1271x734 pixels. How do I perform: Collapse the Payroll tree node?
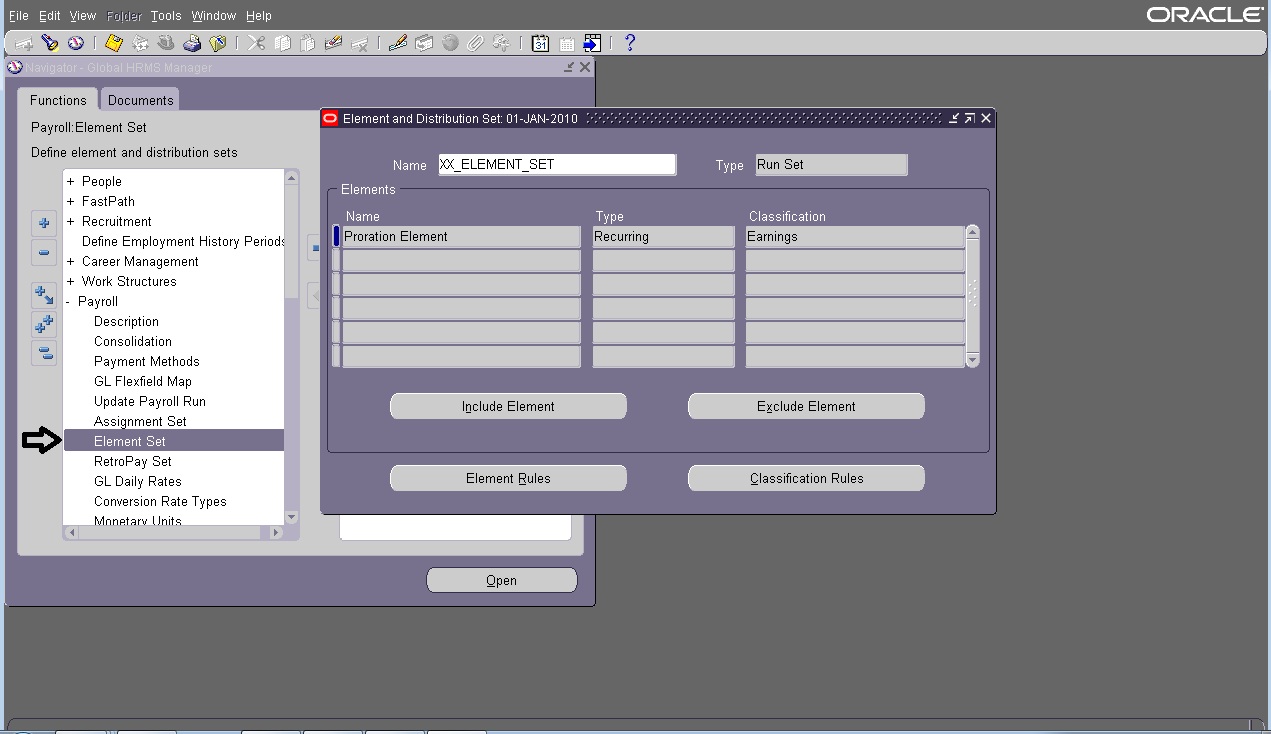coord(69,301)
